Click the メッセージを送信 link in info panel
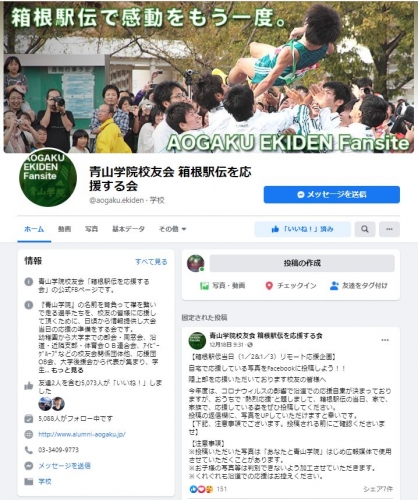Viewport: 418px width, 500px height. (64, 466)
